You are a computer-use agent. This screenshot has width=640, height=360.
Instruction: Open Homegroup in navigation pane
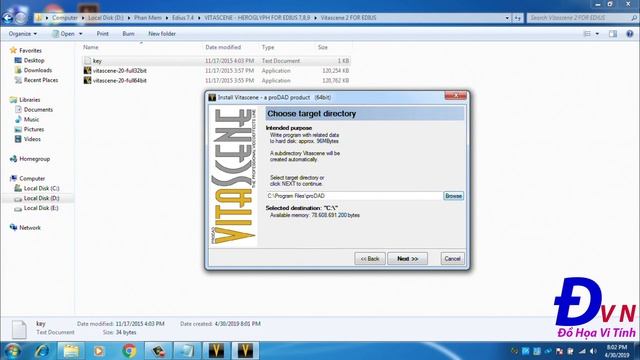[x=35, y=159]
